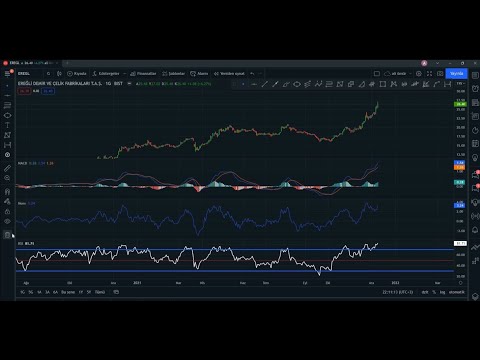Expand the TRY currency dropdown on price axis

[x=461, y=83]
